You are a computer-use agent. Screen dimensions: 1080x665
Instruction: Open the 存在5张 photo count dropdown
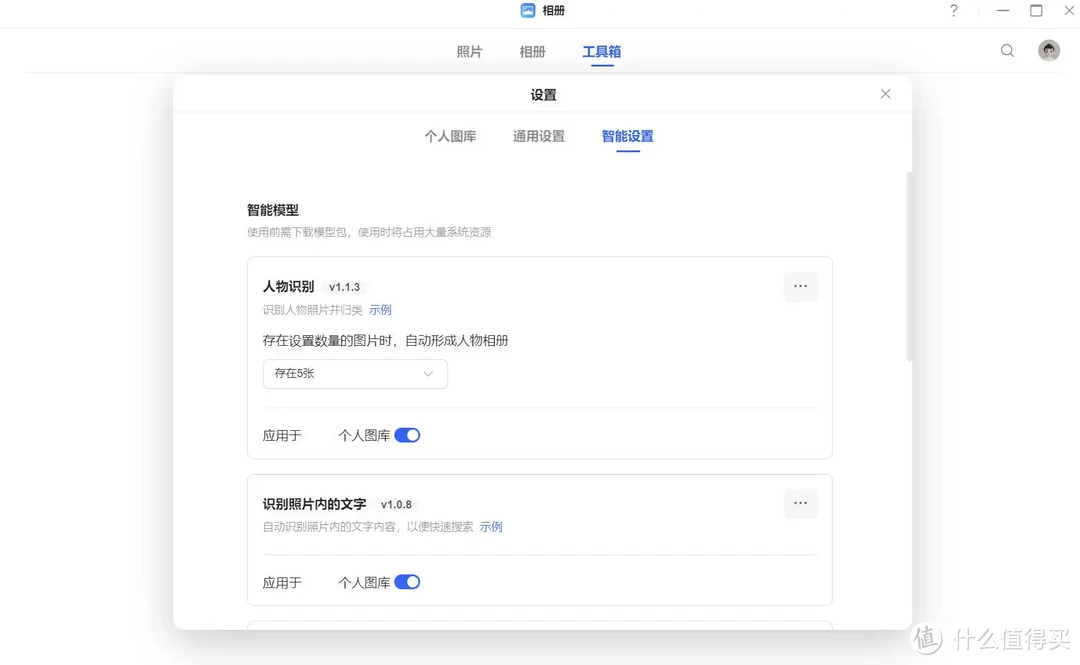354,373
